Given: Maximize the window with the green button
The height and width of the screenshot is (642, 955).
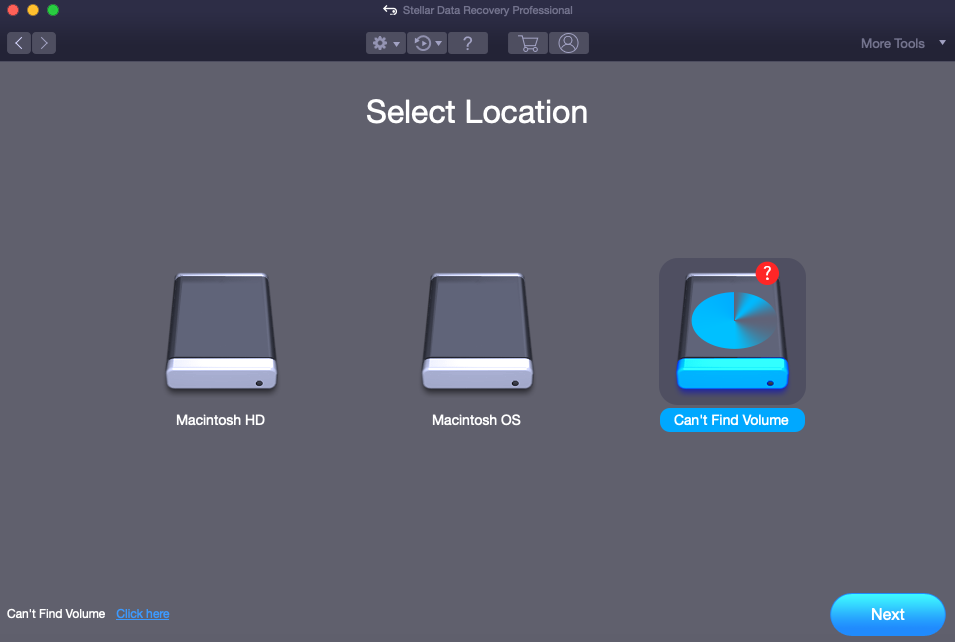Looking at the screenshot, I should tap(53, 10).
